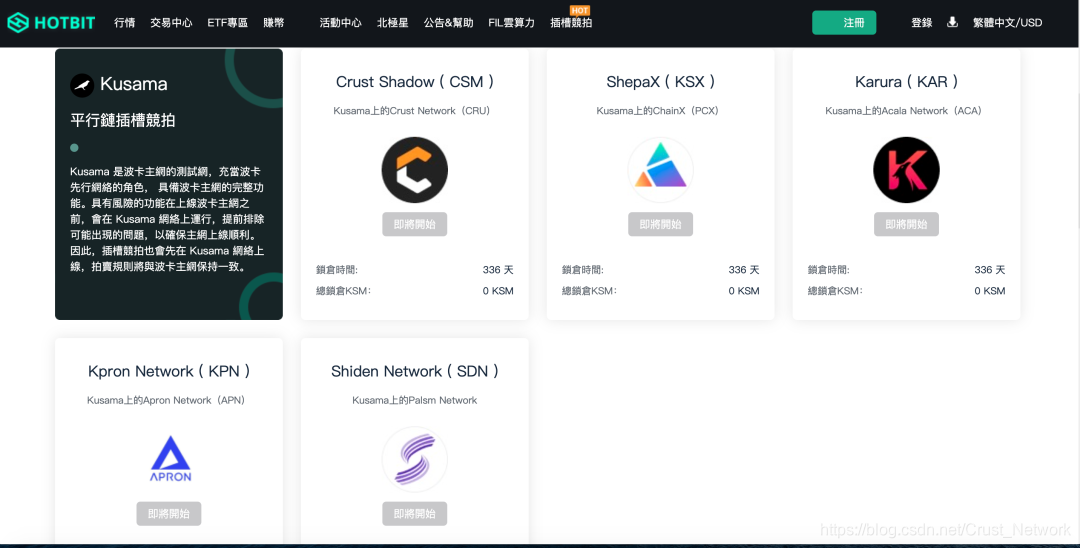This screenshot has width=1080, height=548.
Task: Click the Shiden Network ( SDN ) title
Action: 415,372
